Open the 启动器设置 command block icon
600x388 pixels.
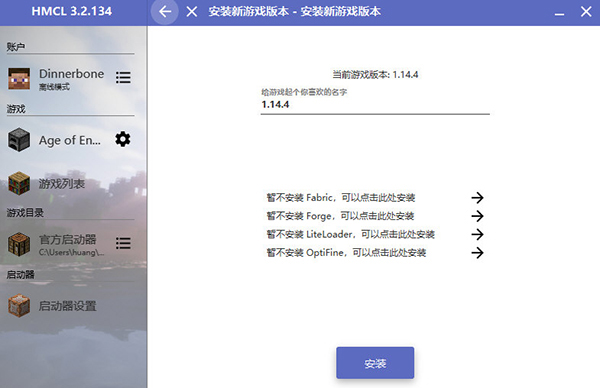pyautogui.click(x=19, y=306)
